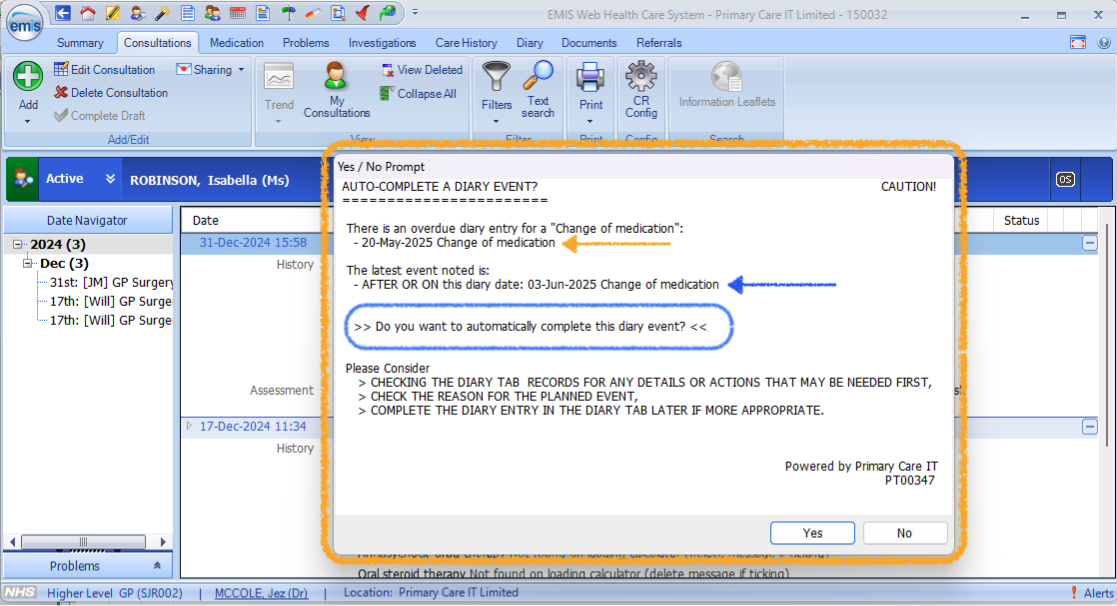Switch to the Referrals tab
Image resolution: width=1117 pixels, height=606 pixels.
[x=659, y=43]
